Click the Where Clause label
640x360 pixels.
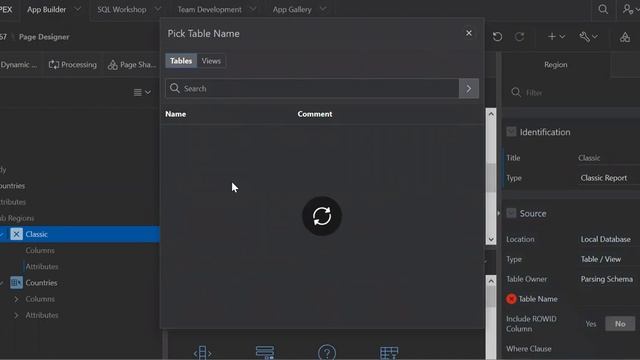click(x=529, y=349)
